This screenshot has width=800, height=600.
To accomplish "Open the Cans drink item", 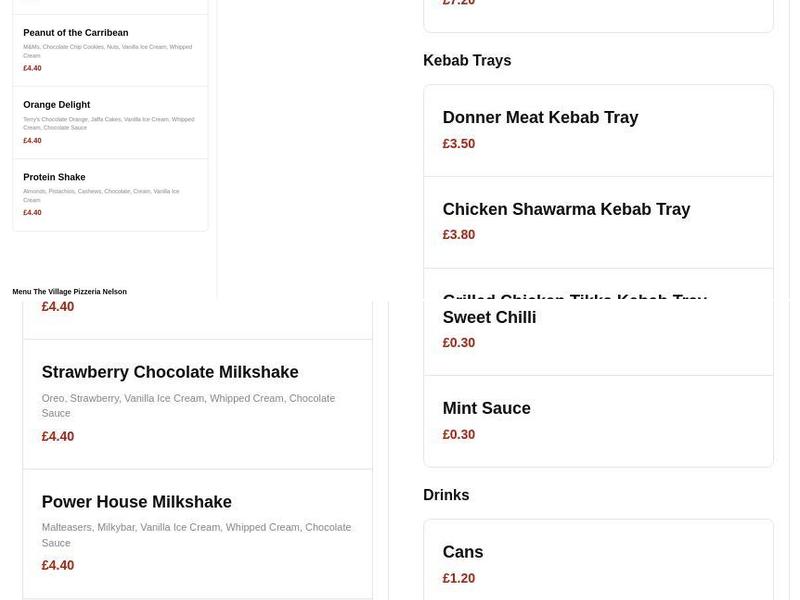I will [x=463, y=552].
